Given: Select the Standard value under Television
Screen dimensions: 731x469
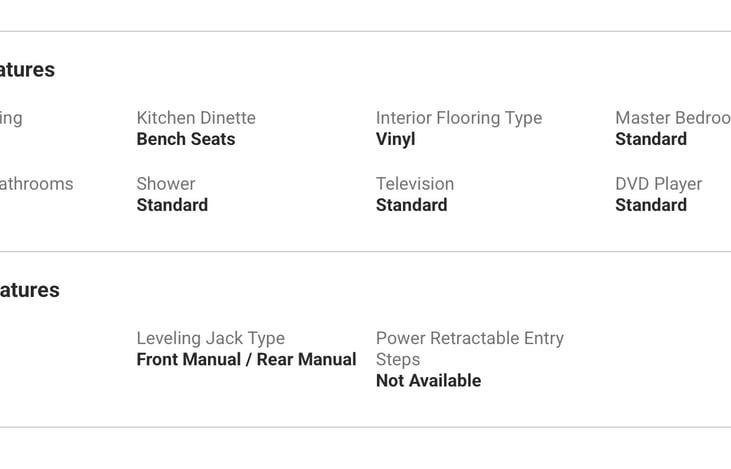Looking at the screenshot, I should 411,205.
